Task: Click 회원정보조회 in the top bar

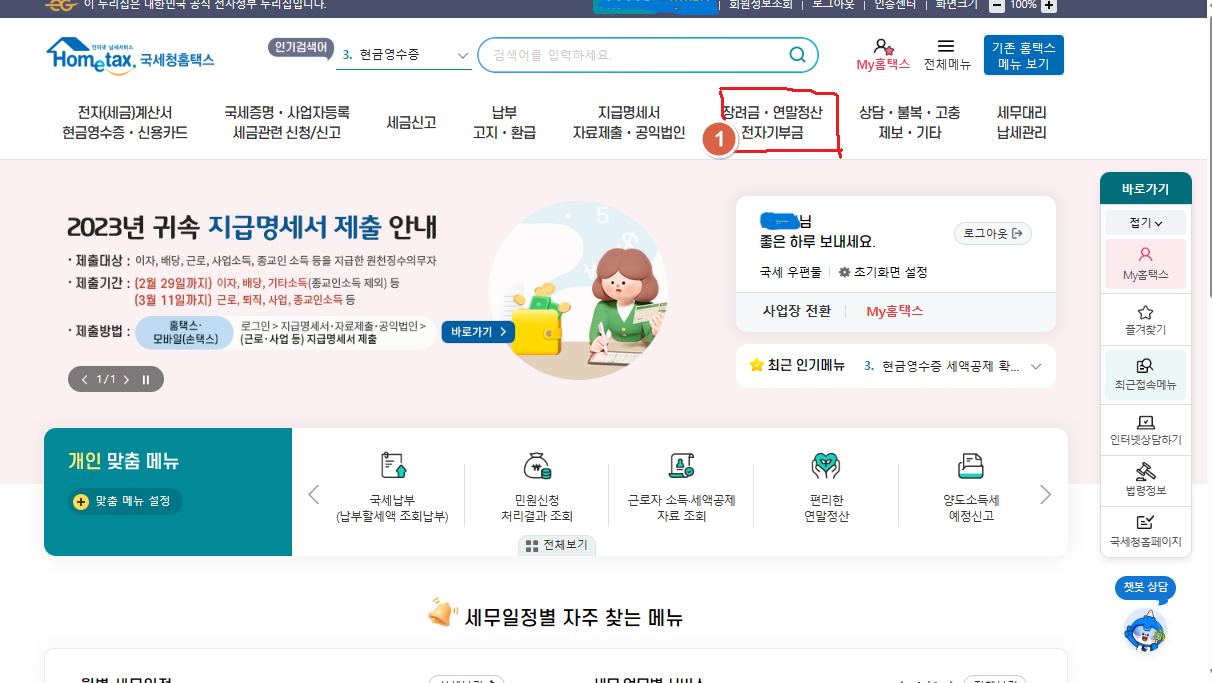Action: (x=760, y=5)
